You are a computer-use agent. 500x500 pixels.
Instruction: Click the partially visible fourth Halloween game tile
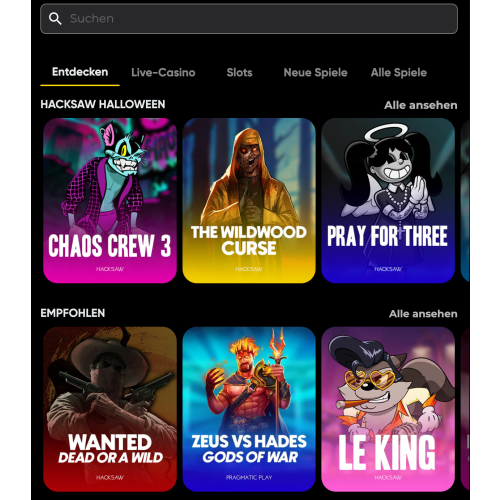click(465, 200)
